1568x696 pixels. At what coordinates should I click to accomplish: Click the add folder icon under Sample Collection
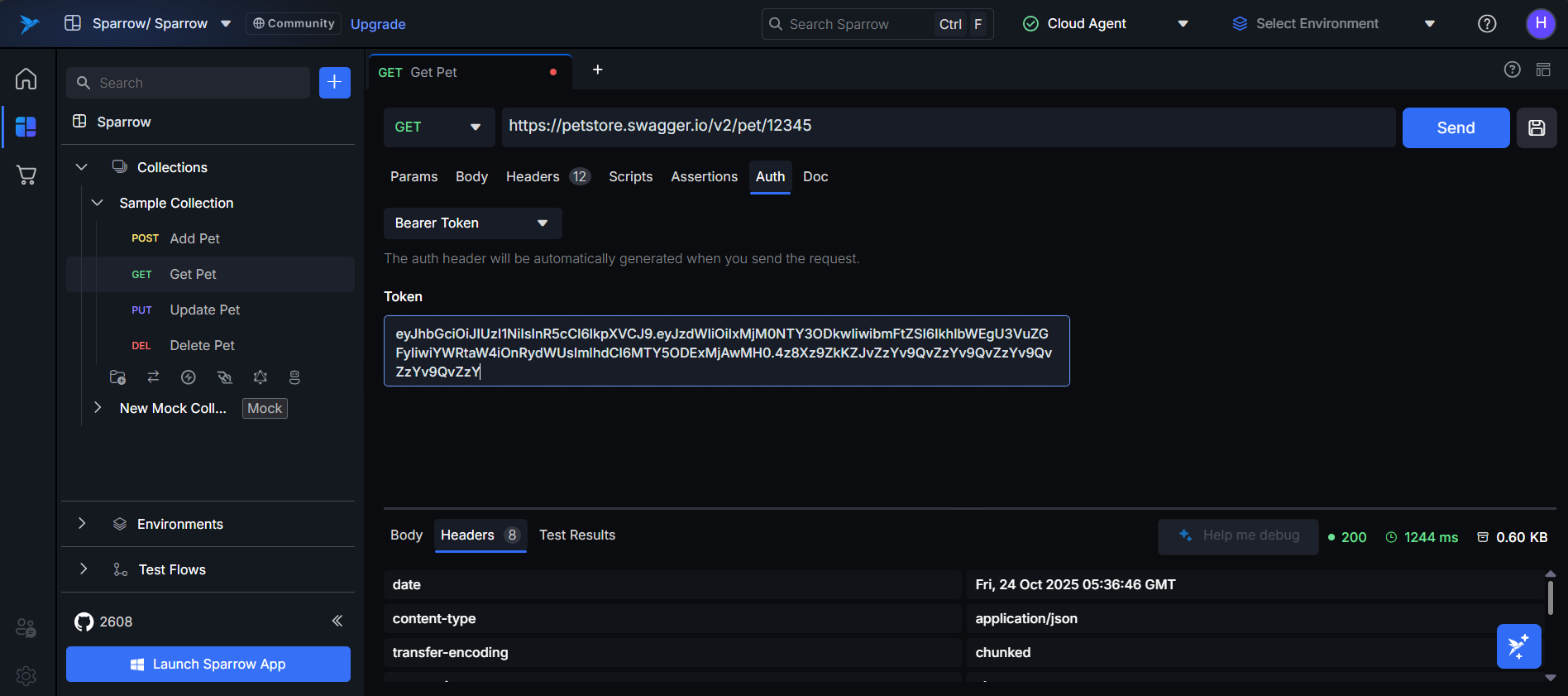coord(117,377)
